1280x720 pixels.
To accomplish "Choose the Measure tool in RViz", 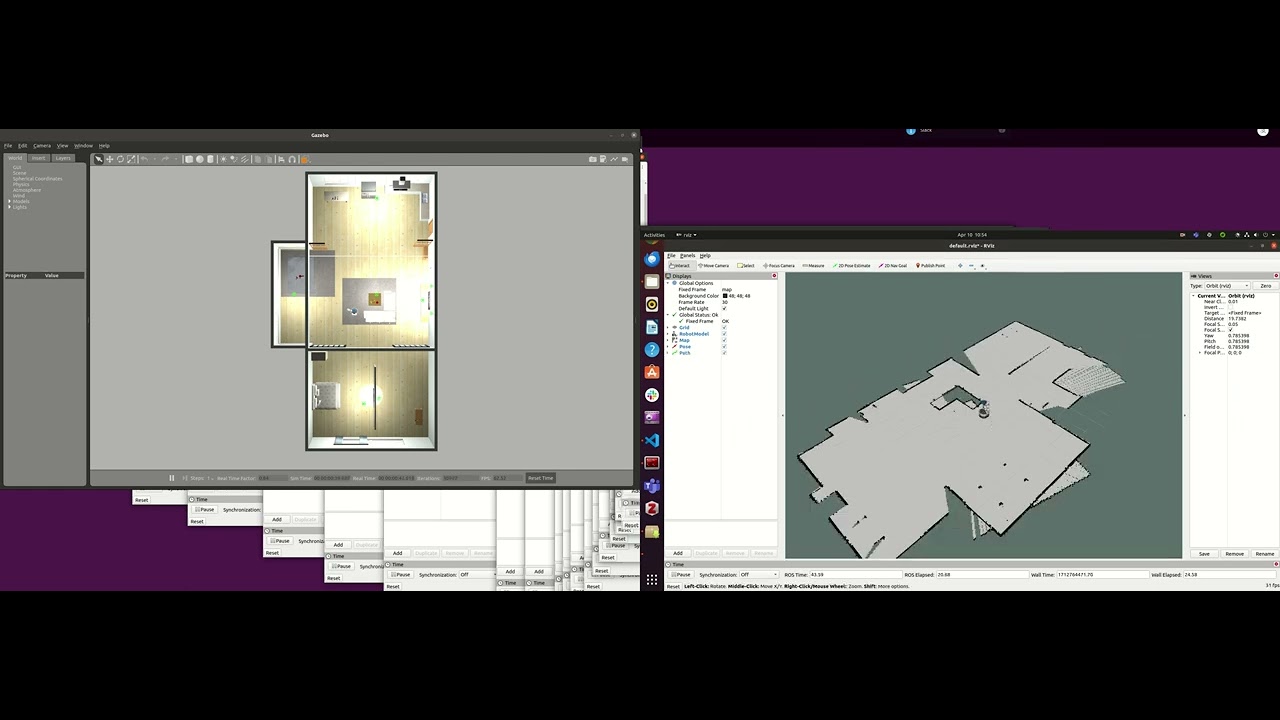I will 814,266.
